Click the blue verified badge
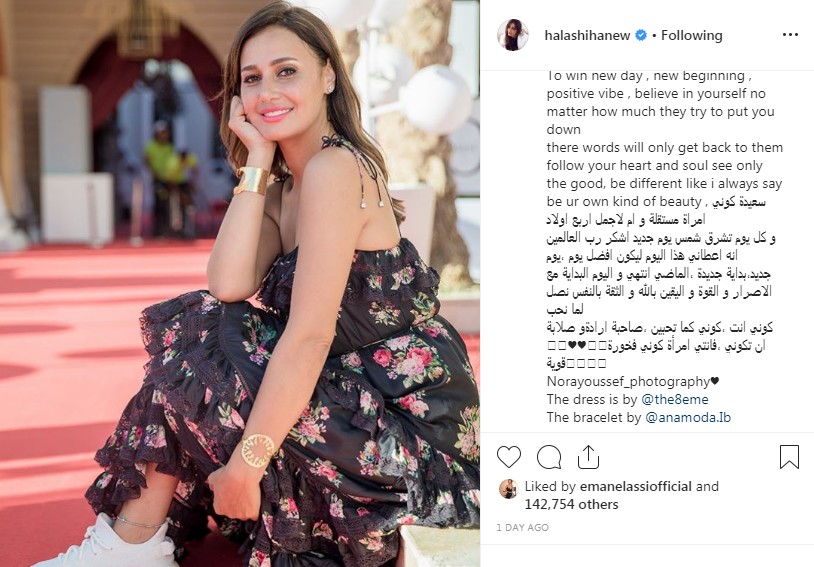814x567 pixels. [641, 35]
